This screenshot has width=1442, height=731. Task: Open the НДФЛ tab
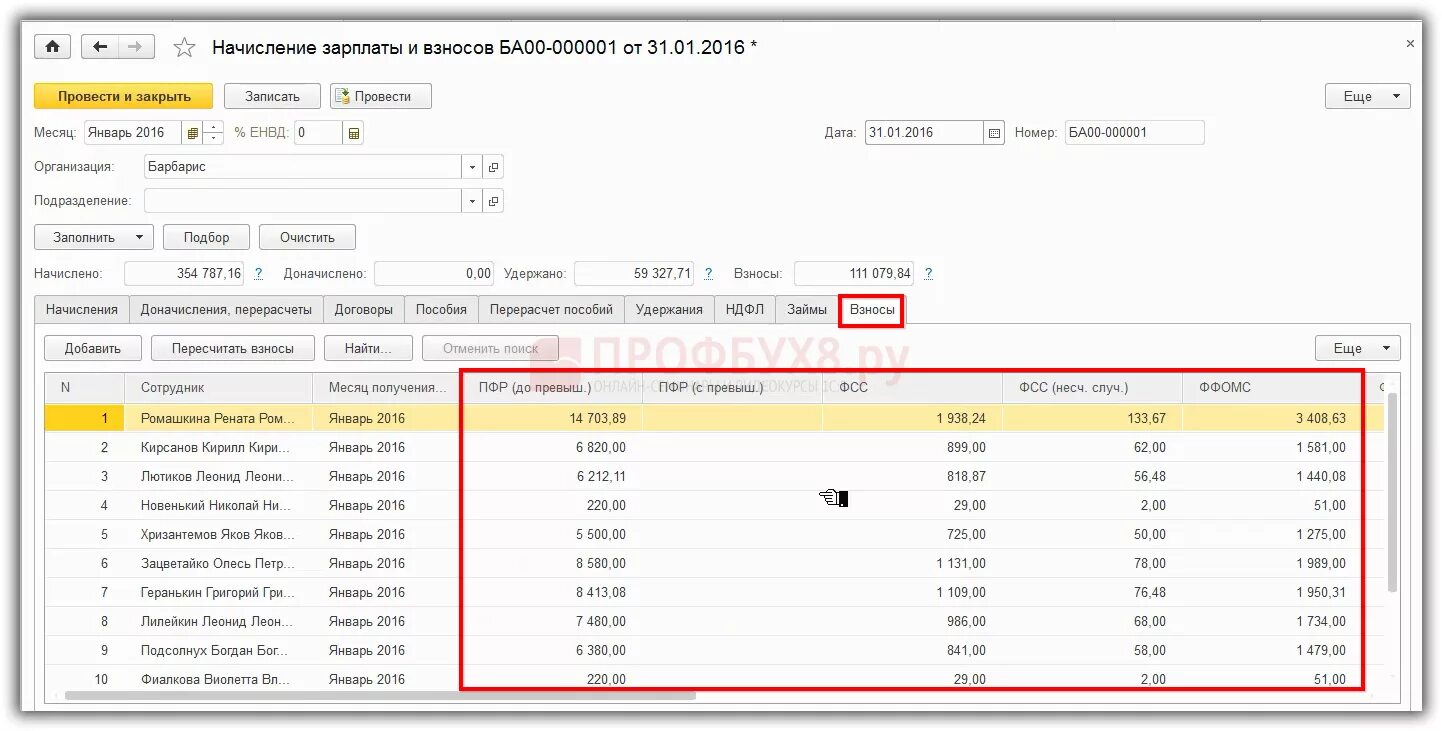click(745, 310)
